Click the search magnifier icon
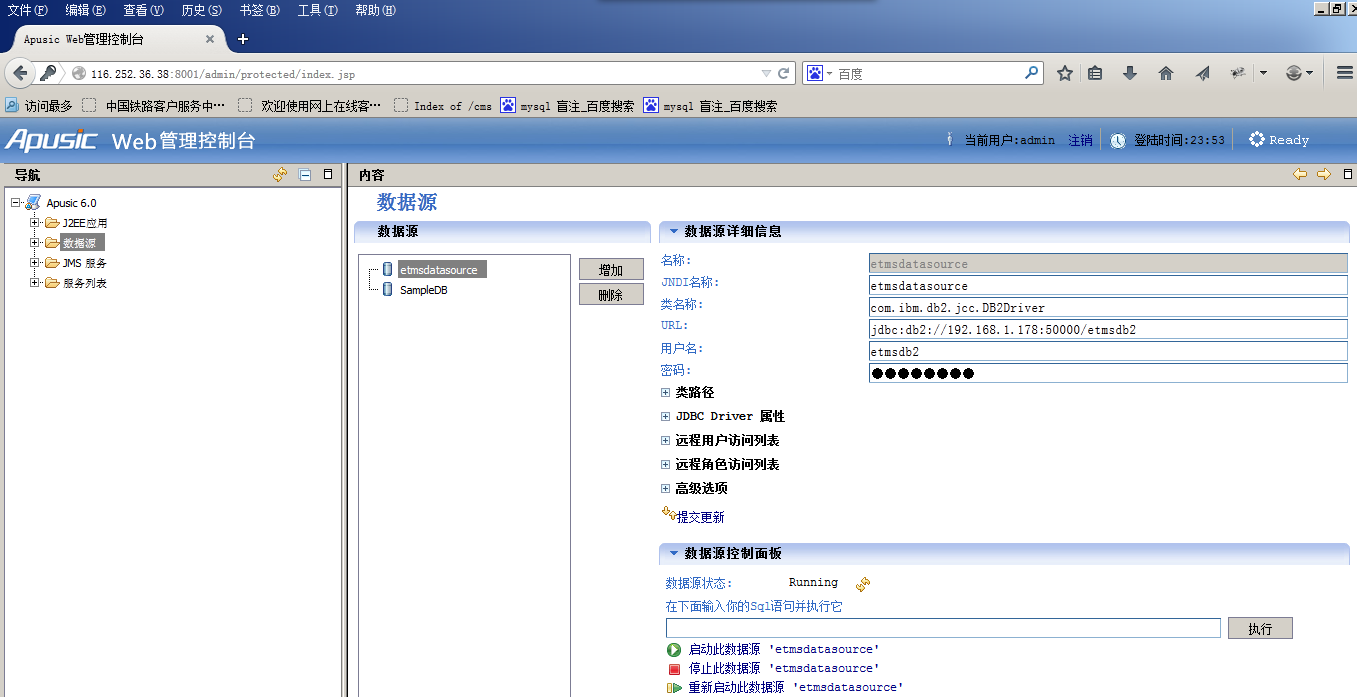1357x697 pixels. coord(1031,73)
